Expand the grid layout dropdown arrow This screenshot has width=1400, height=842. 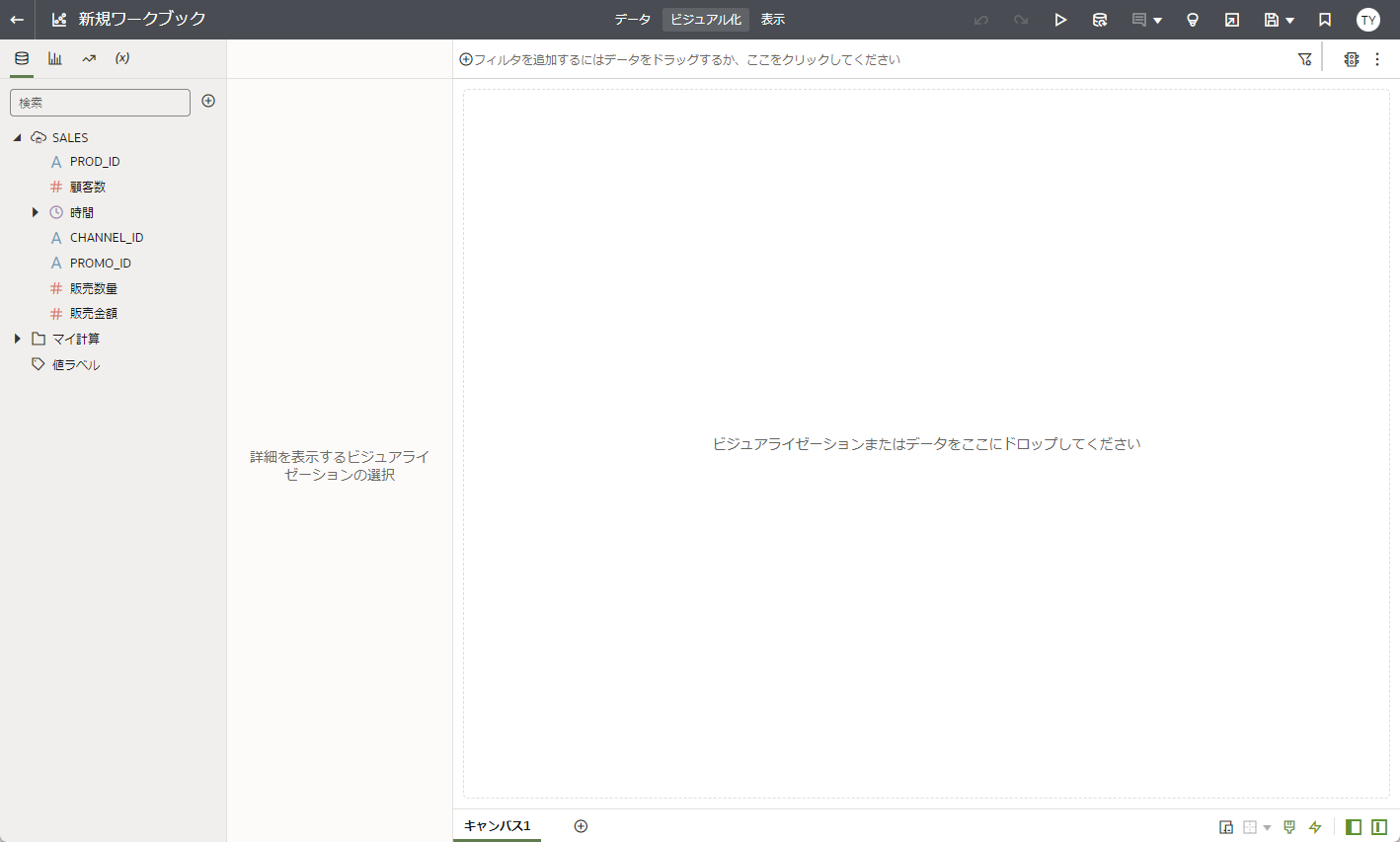(x=1267, y=827)
